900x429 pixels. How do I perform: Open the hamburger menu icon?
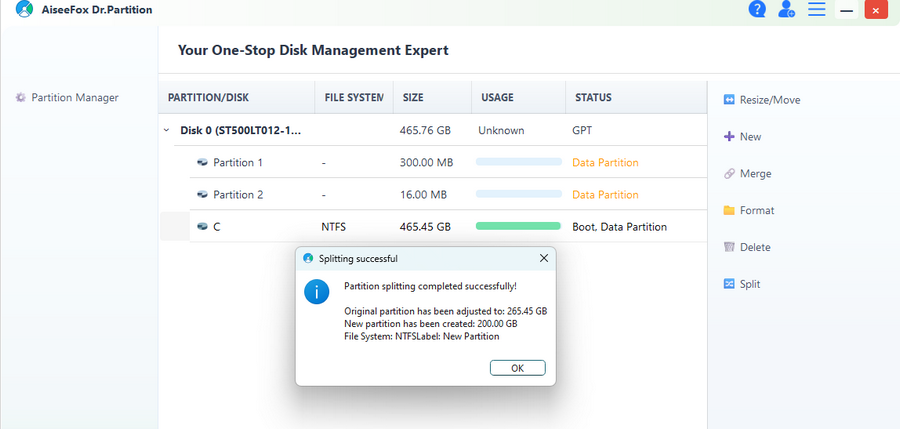click(x=816, y=9)
